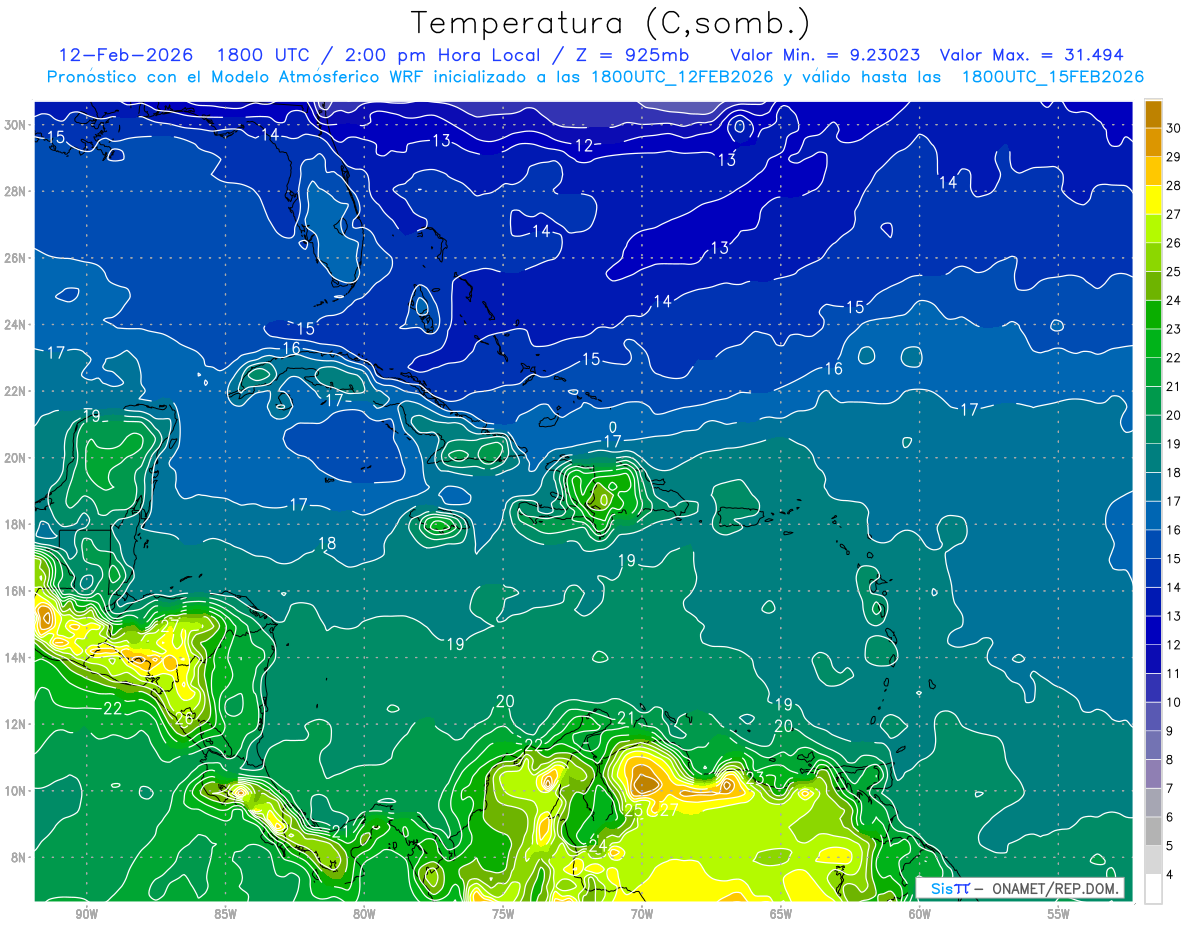Viewport: 1200px width, 927px height.
Task: Click the yellow legend band between 27 and 28
Action: pos(1153,199)
